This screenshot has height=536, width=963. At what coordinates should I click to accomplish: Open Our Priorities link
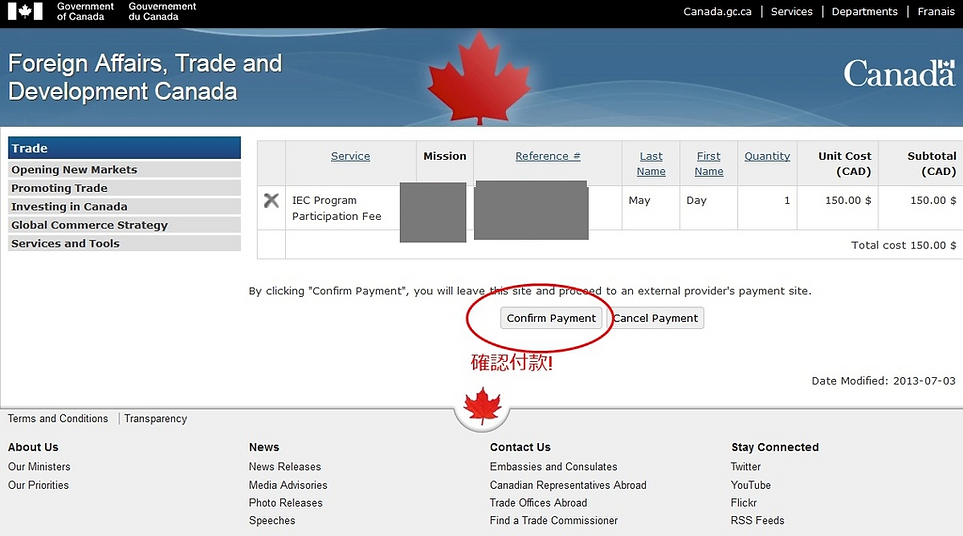click(x=38, y=485)
